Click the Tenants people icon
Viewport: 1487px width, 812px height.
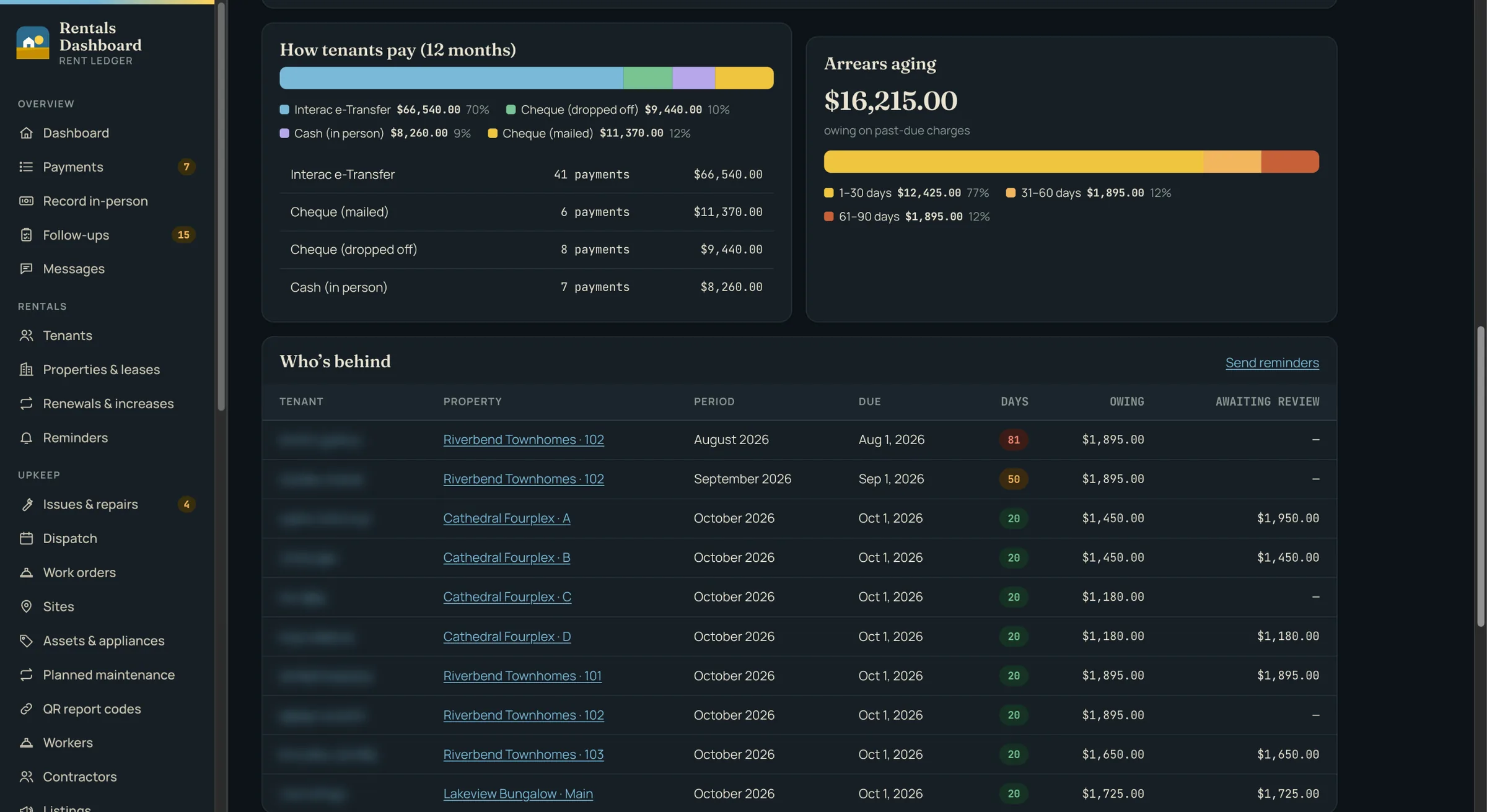coord(26,336)
